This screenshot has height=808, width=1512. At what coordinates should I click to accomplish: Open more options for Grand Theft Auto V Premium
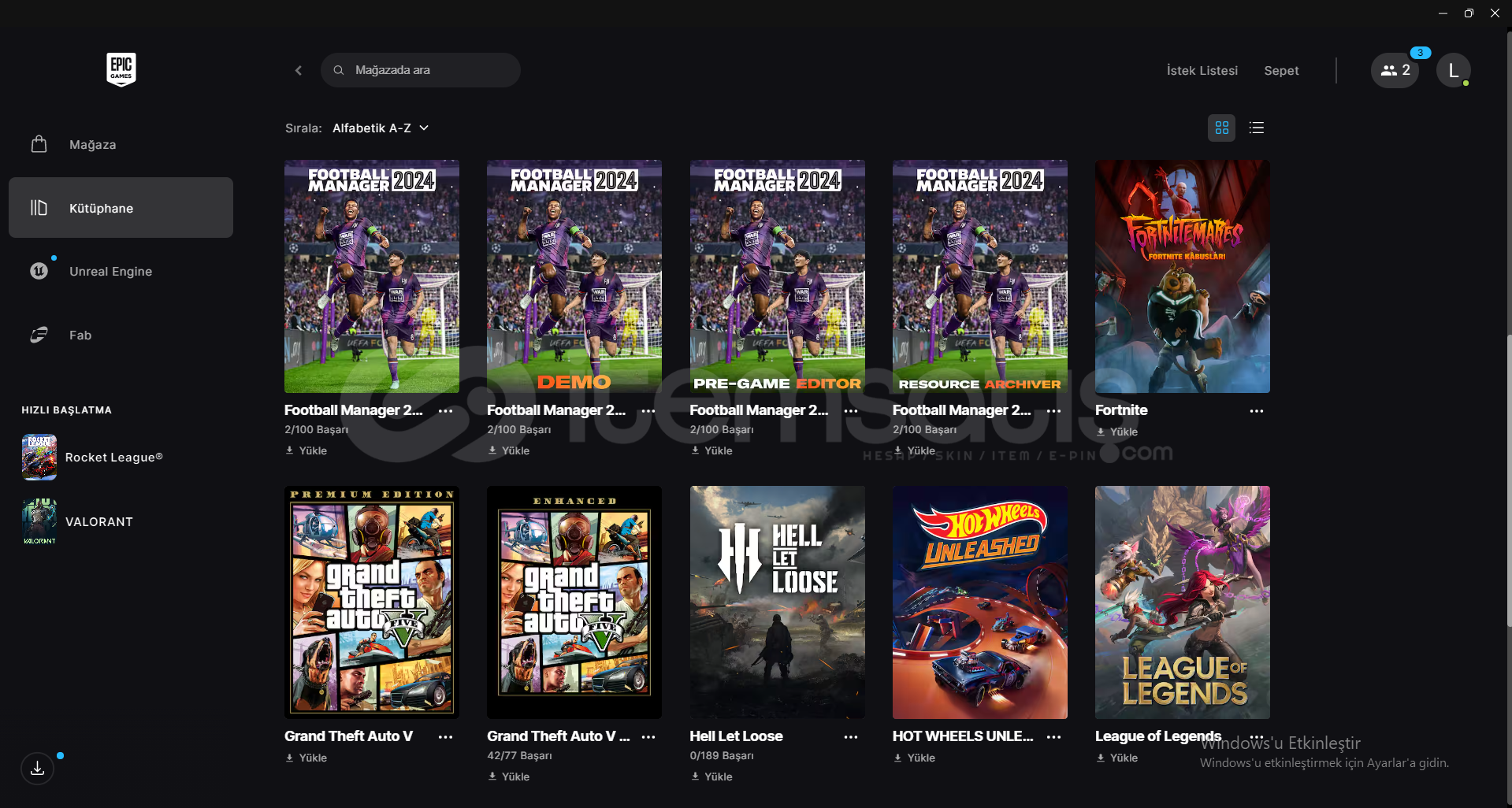tap(445, 737)
